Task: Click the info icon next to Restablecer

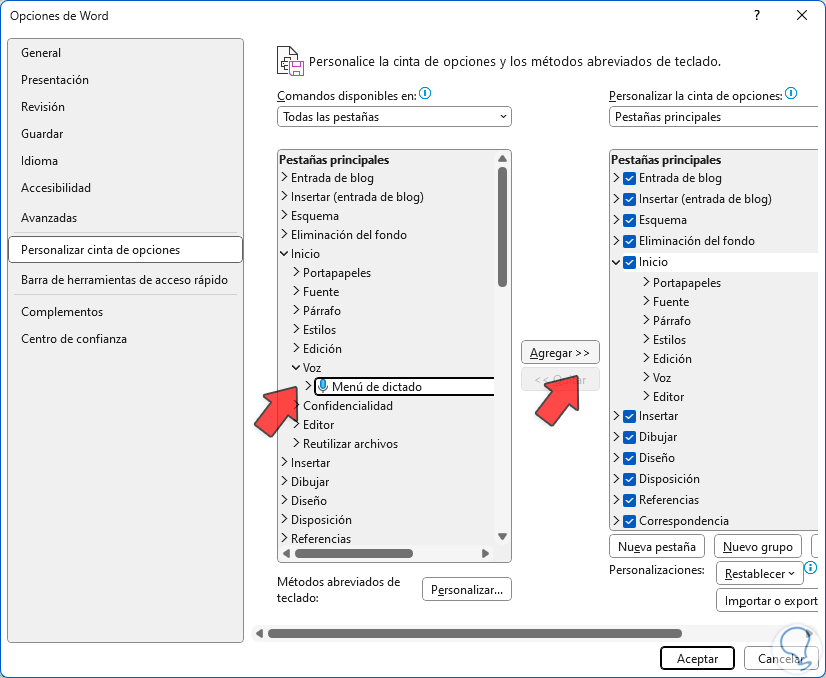Action: [x=811, y=568]
